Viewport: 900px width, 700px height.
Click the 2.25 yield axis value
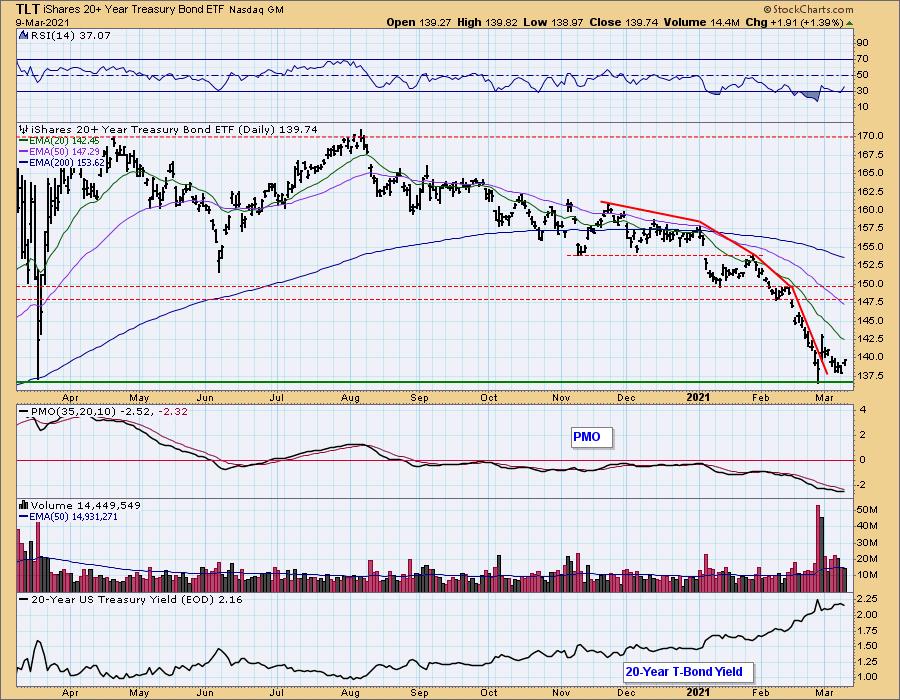pyautogui.click(x=867, y=598)
